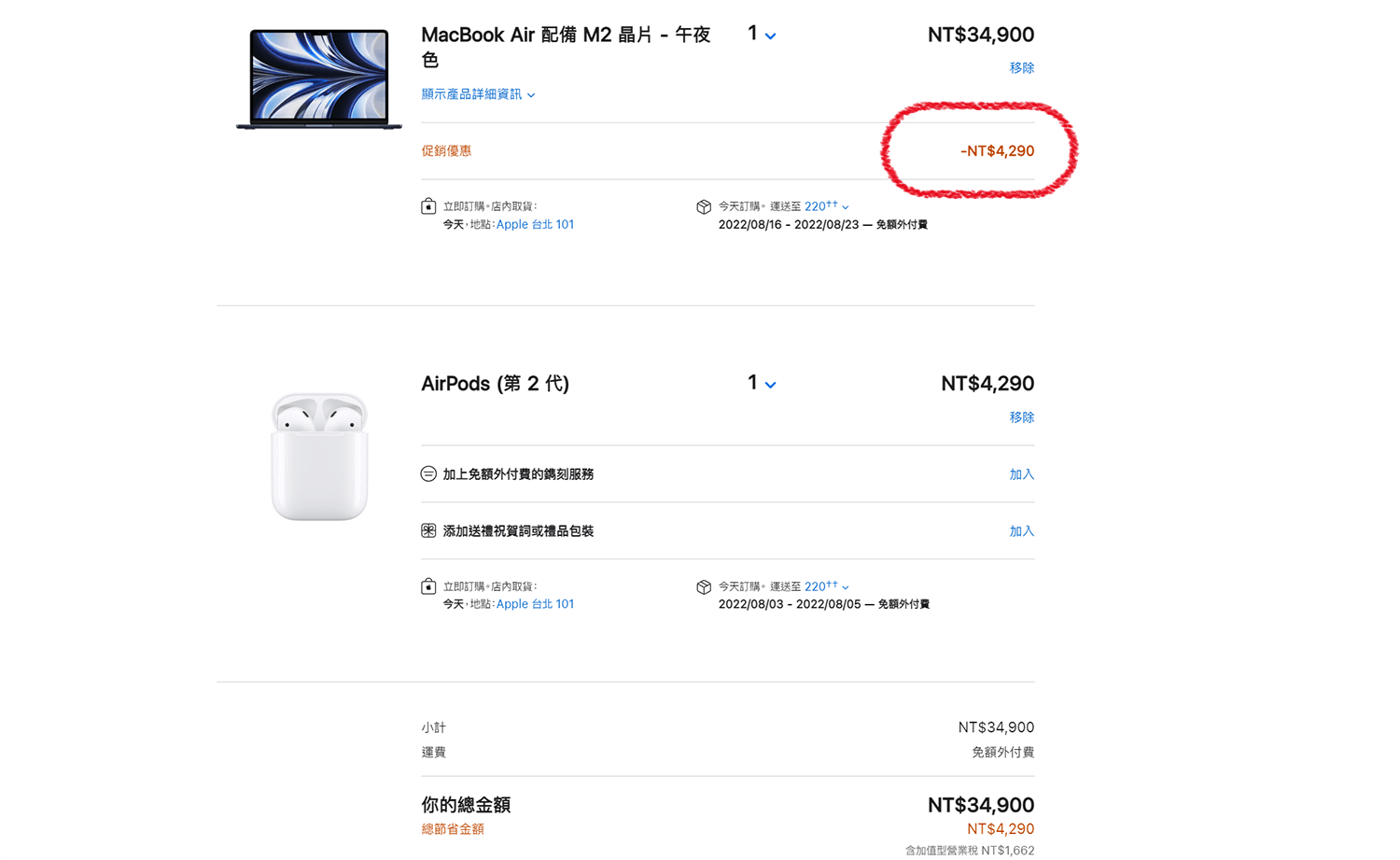This screenshot has height=860, width=1400.
Task: Click the AirPods product image
Action: tap(319, 457)
